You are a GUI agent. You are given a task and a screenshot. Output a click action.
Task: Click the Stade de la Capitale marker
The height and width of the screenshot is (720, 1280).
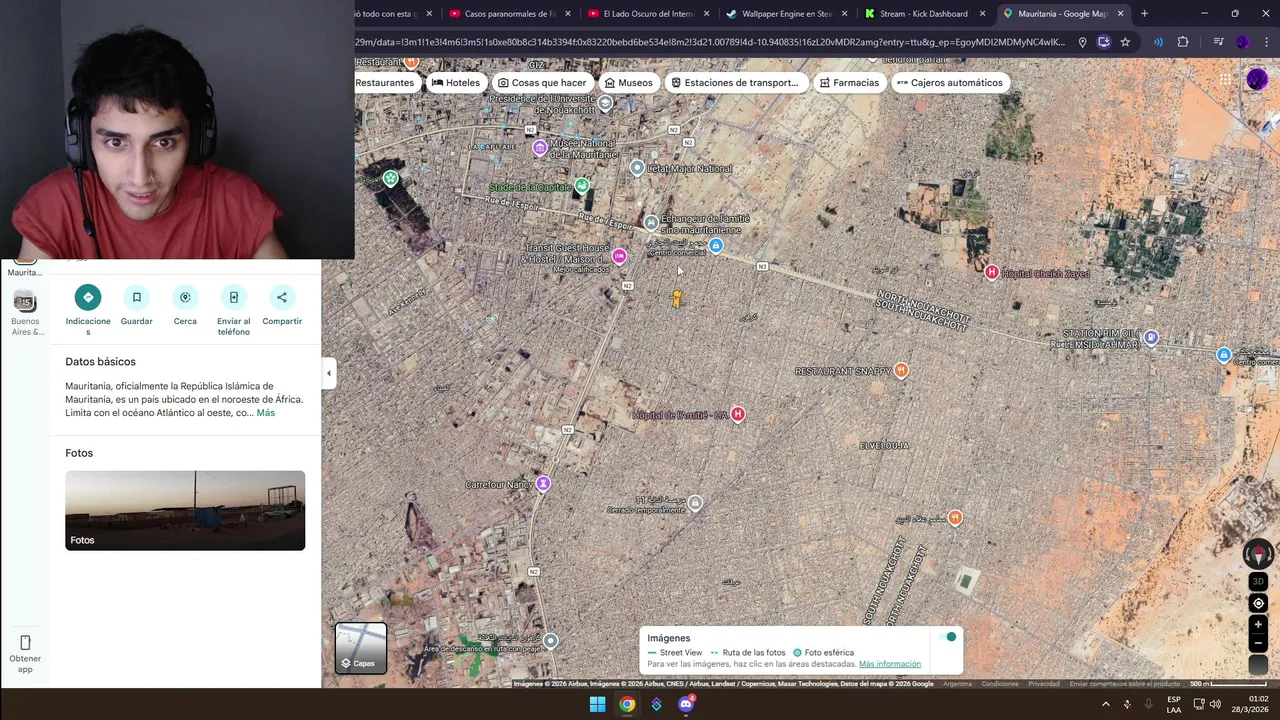coord(582,186)
